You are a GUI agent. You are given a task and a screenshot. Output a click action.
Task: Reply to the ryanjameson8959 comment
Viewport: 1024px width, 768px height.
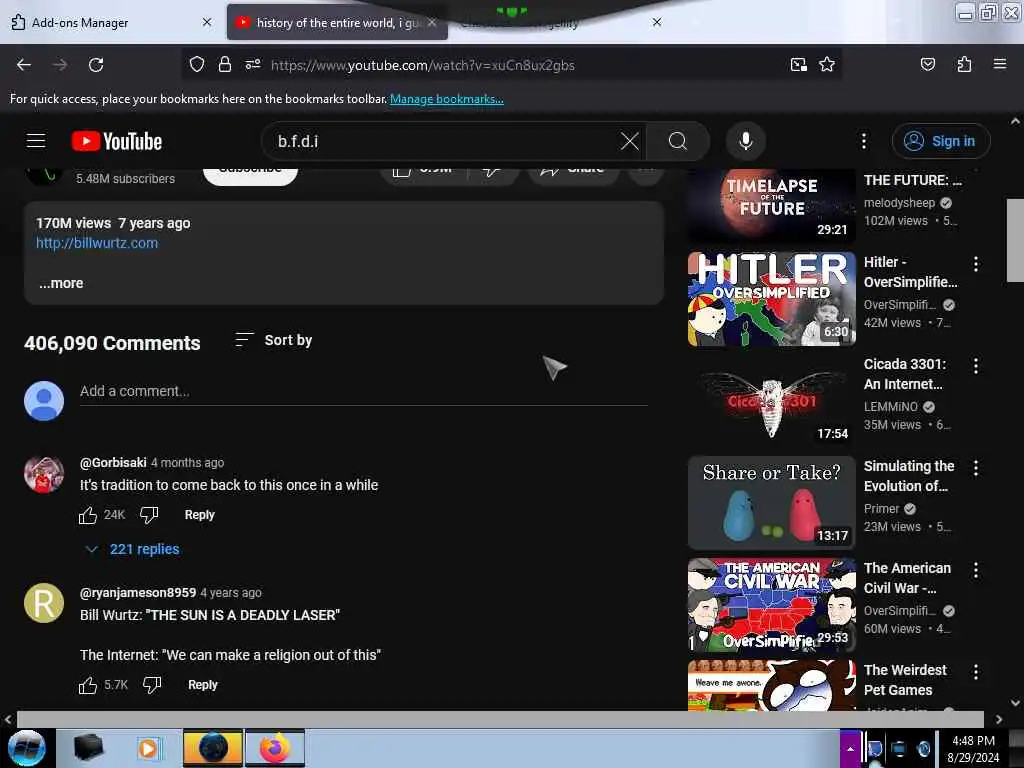pyautogui.click(x=202, y=685)
